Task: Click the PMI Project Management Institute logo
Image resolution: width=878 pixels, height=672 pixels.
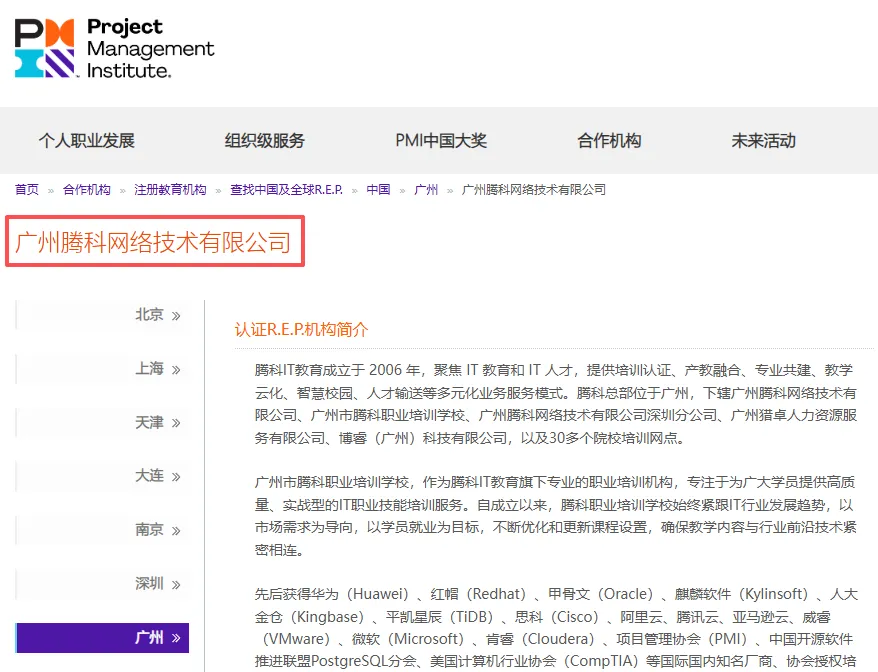Action: pos(114,48)
